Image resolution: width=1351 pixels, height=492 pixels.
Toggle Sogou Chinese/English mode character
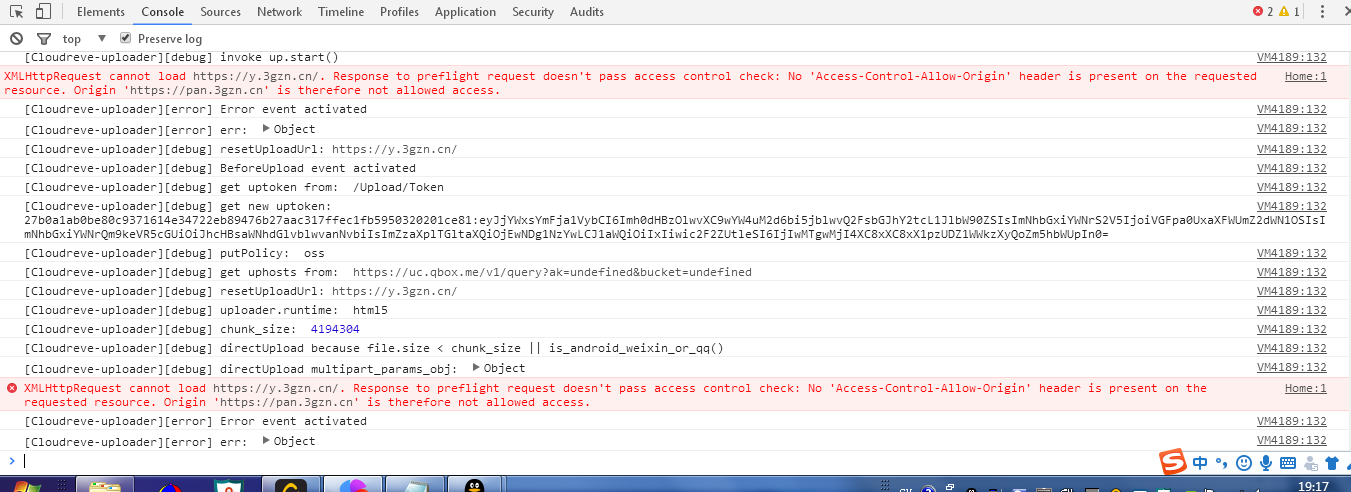[x=1200, y=463]
